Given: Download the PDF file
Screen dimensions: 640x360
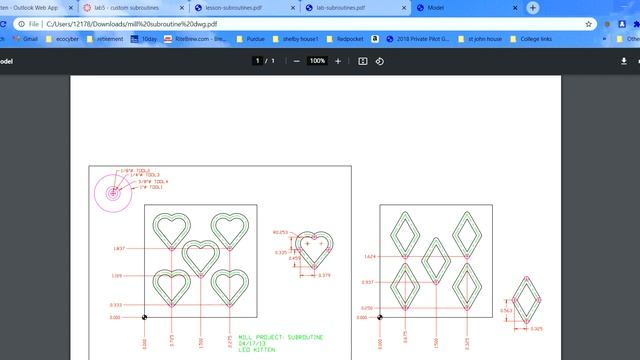Looking at the screenshot, I should pyautogui.click(x=624, y=61).
